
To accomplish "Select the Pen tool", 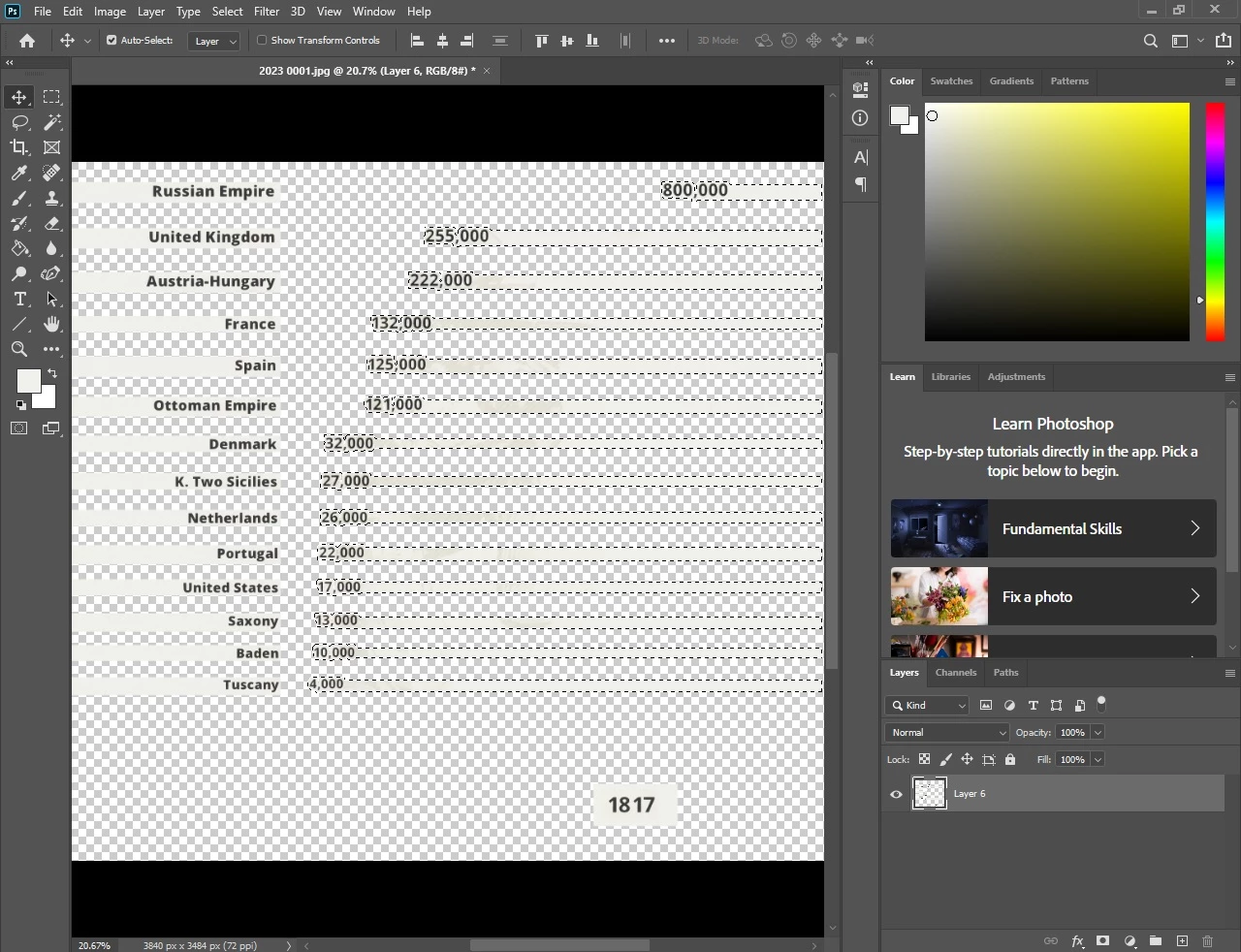I will (x=52, y=273).
